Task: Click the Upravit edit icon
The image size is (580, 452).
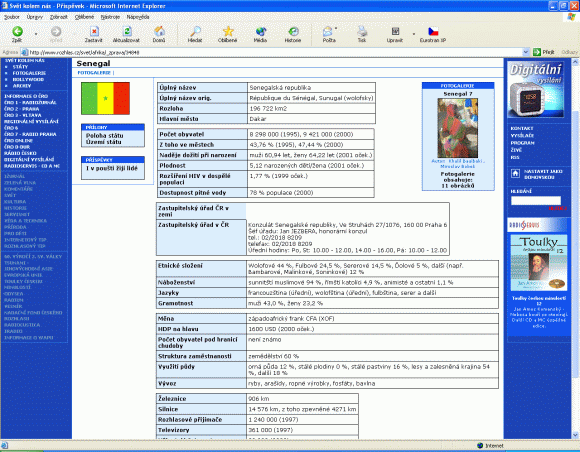Action: point(395,32)
